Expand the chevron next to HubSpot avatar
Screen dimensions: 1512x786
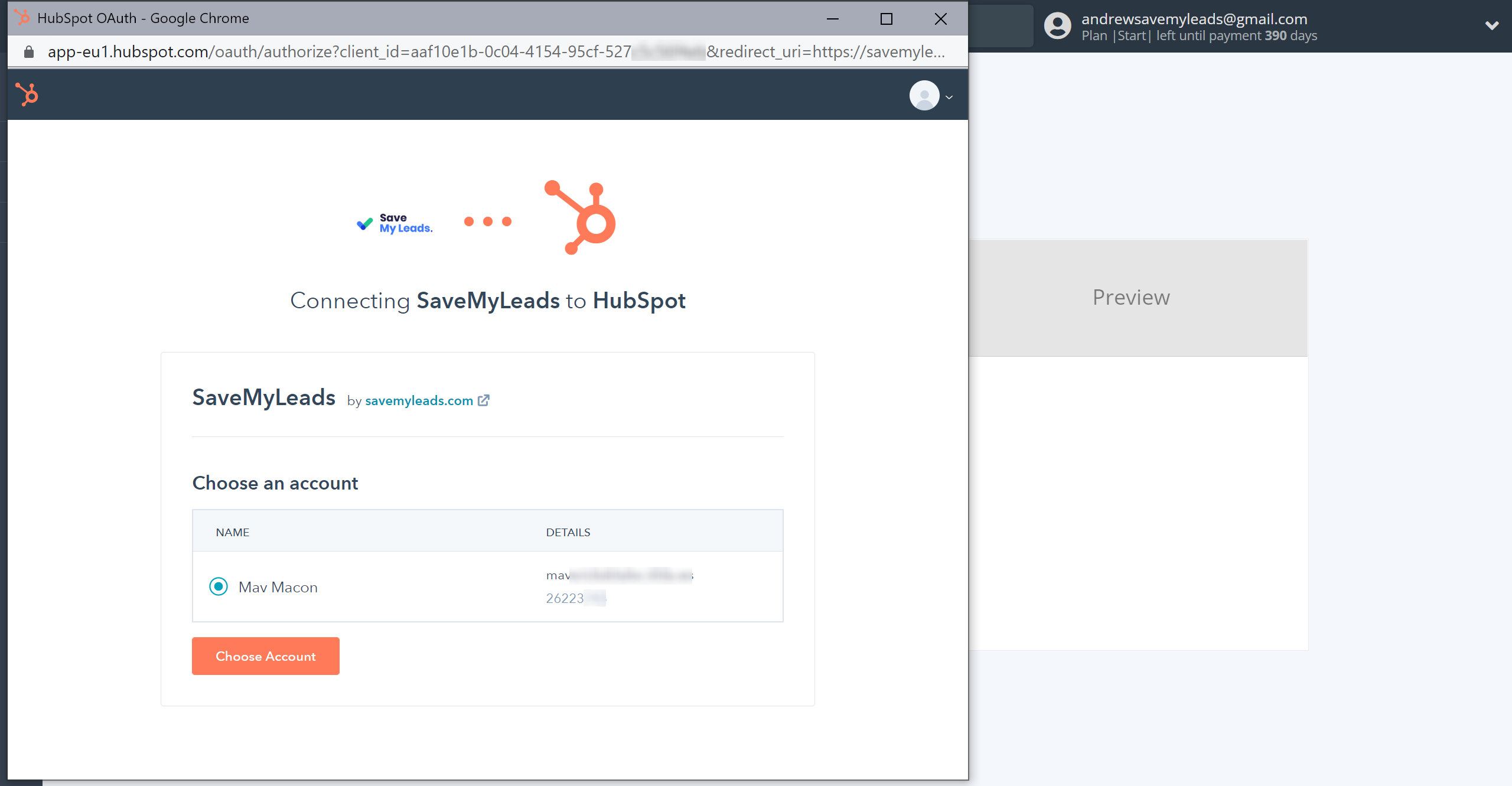pyautogui.click(x=949, y=97)
